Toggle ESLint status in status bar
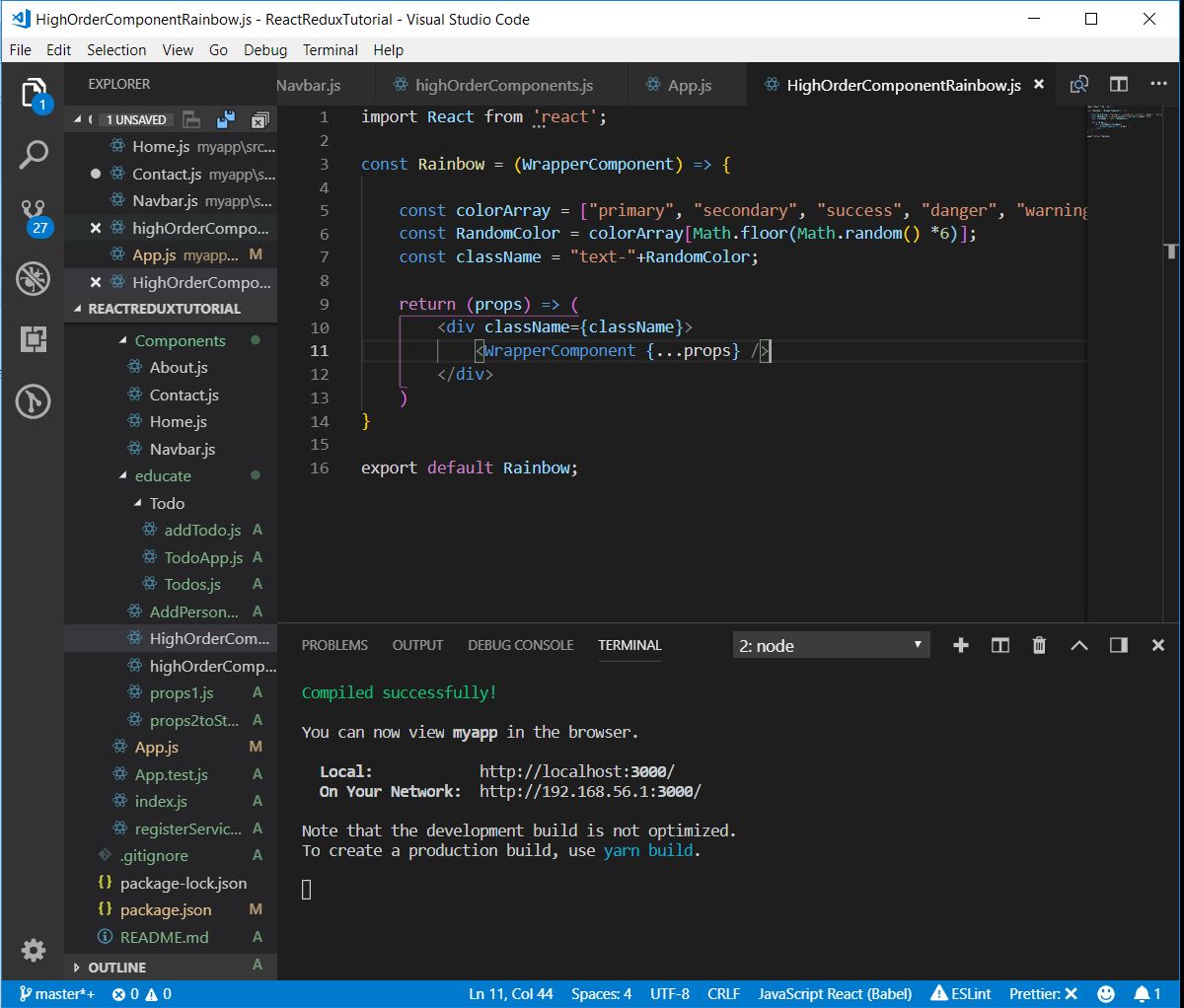1184x1008 pixels. tap(961, 993)
